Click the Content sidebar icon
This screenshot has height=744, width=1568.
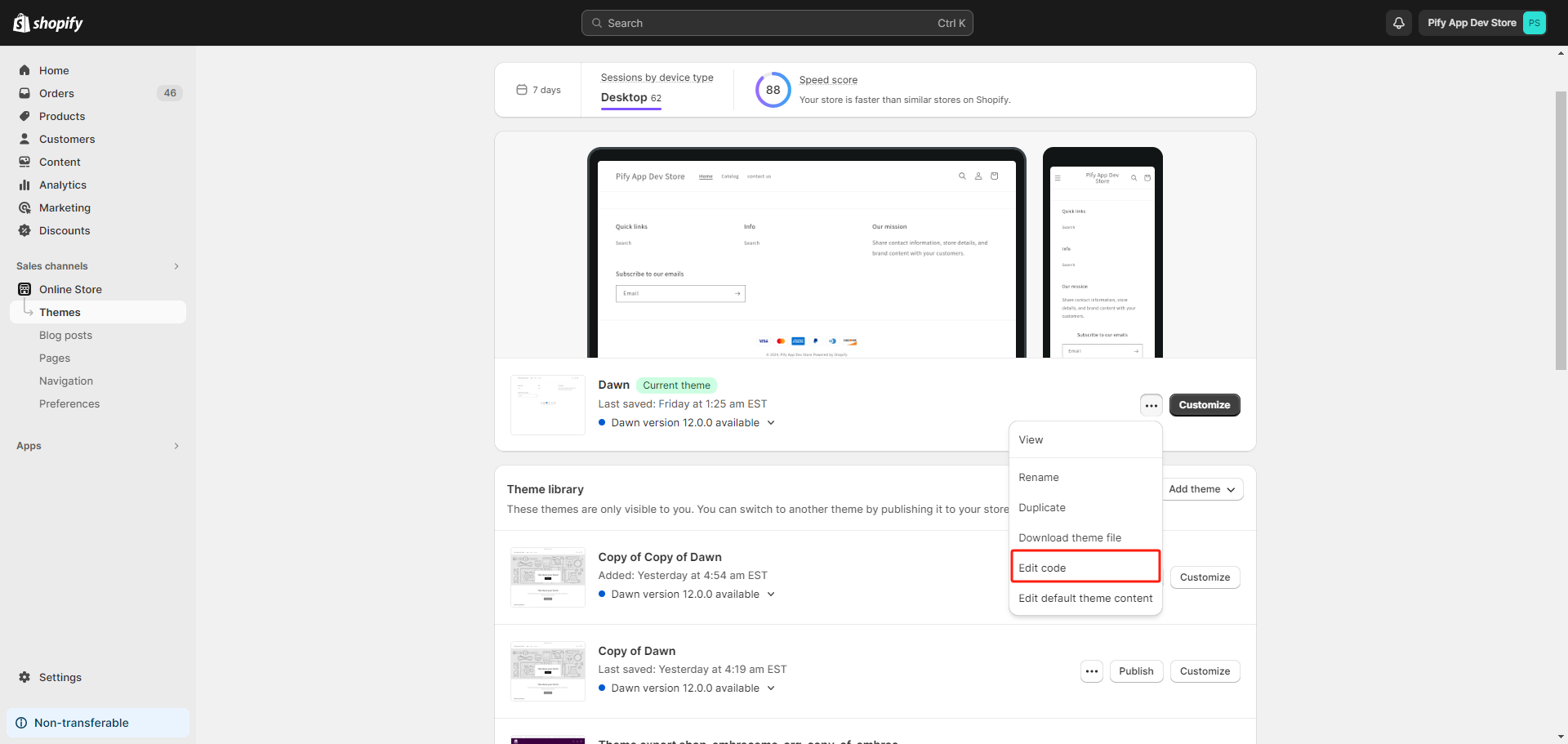point(24,162)
